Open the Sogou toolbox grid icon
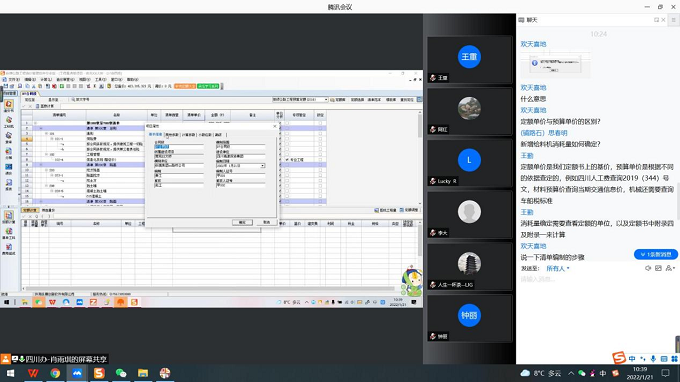680x382 pixels. 674,359
